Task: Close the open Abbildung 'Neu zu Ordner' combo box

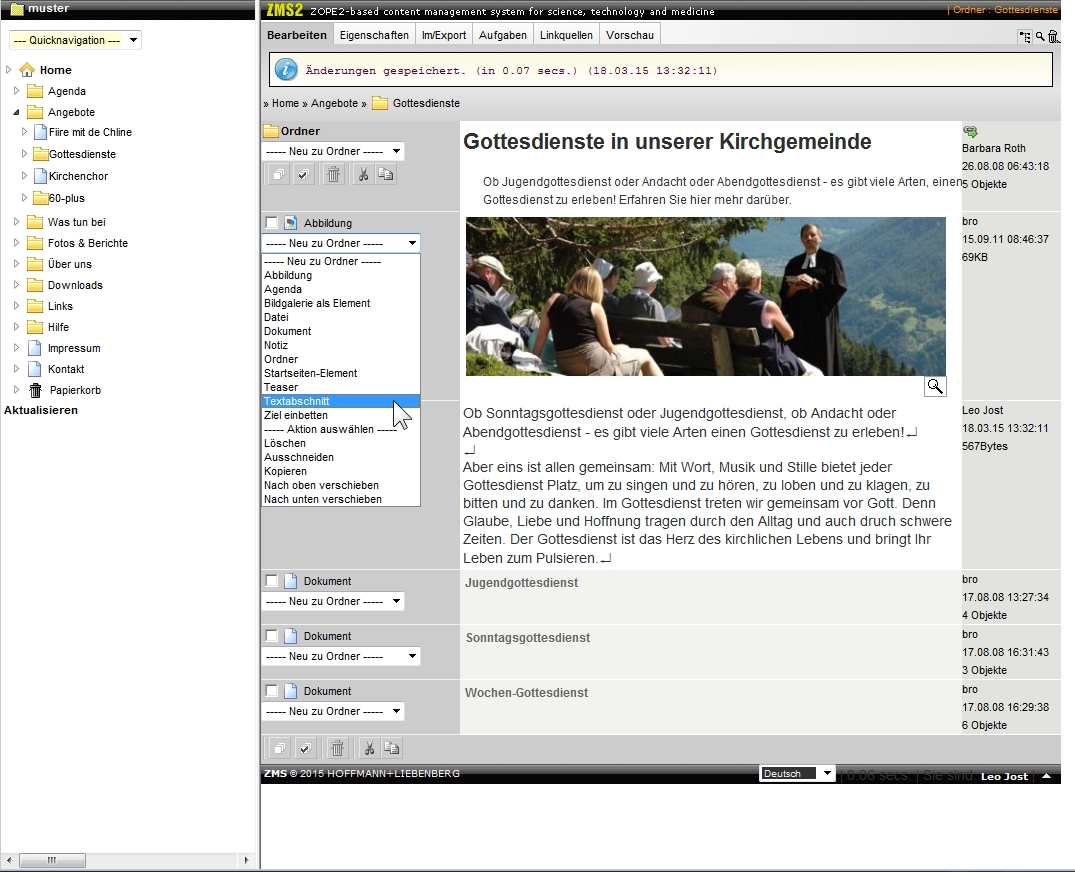Action: tap(341, 243)
